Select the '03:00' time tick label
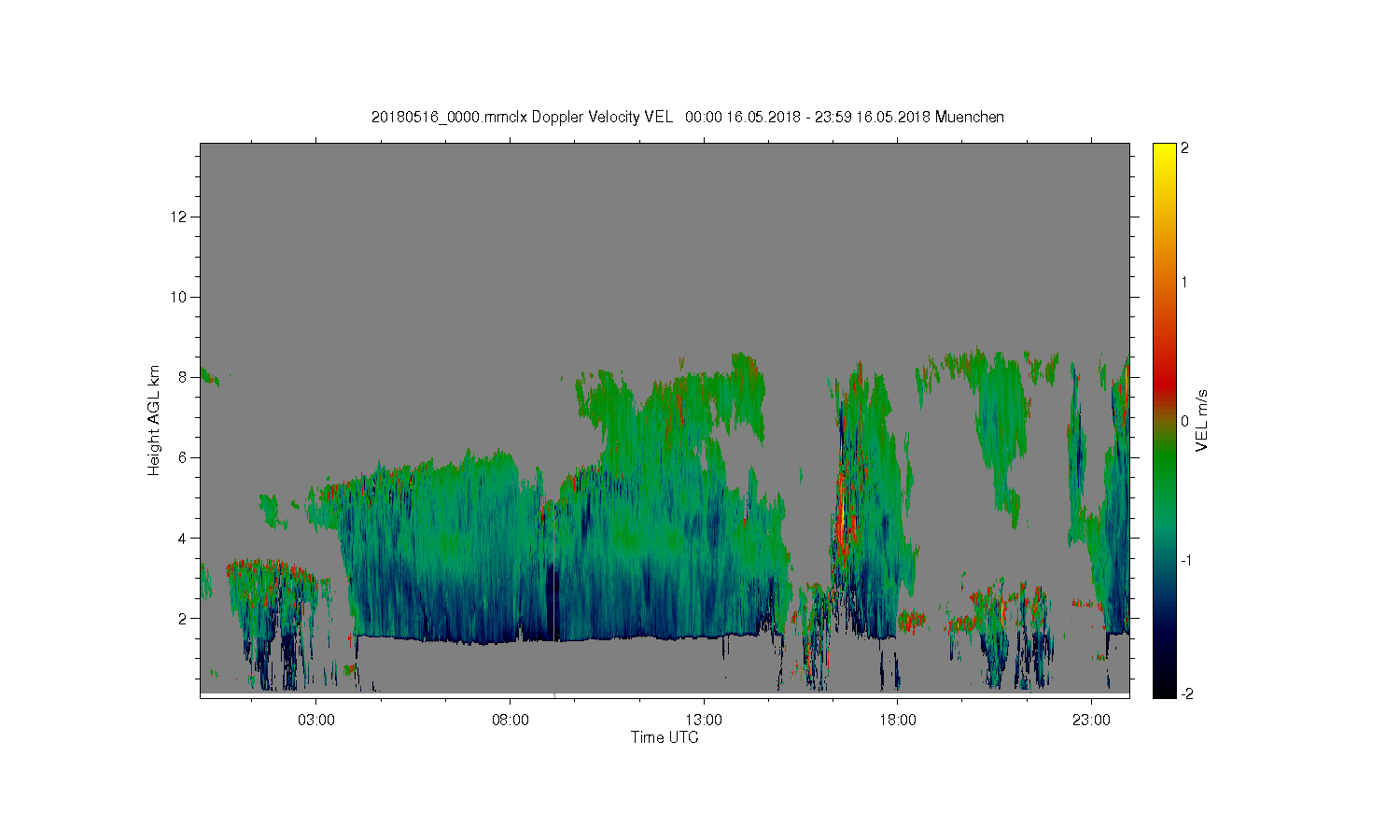 [316, 721]
